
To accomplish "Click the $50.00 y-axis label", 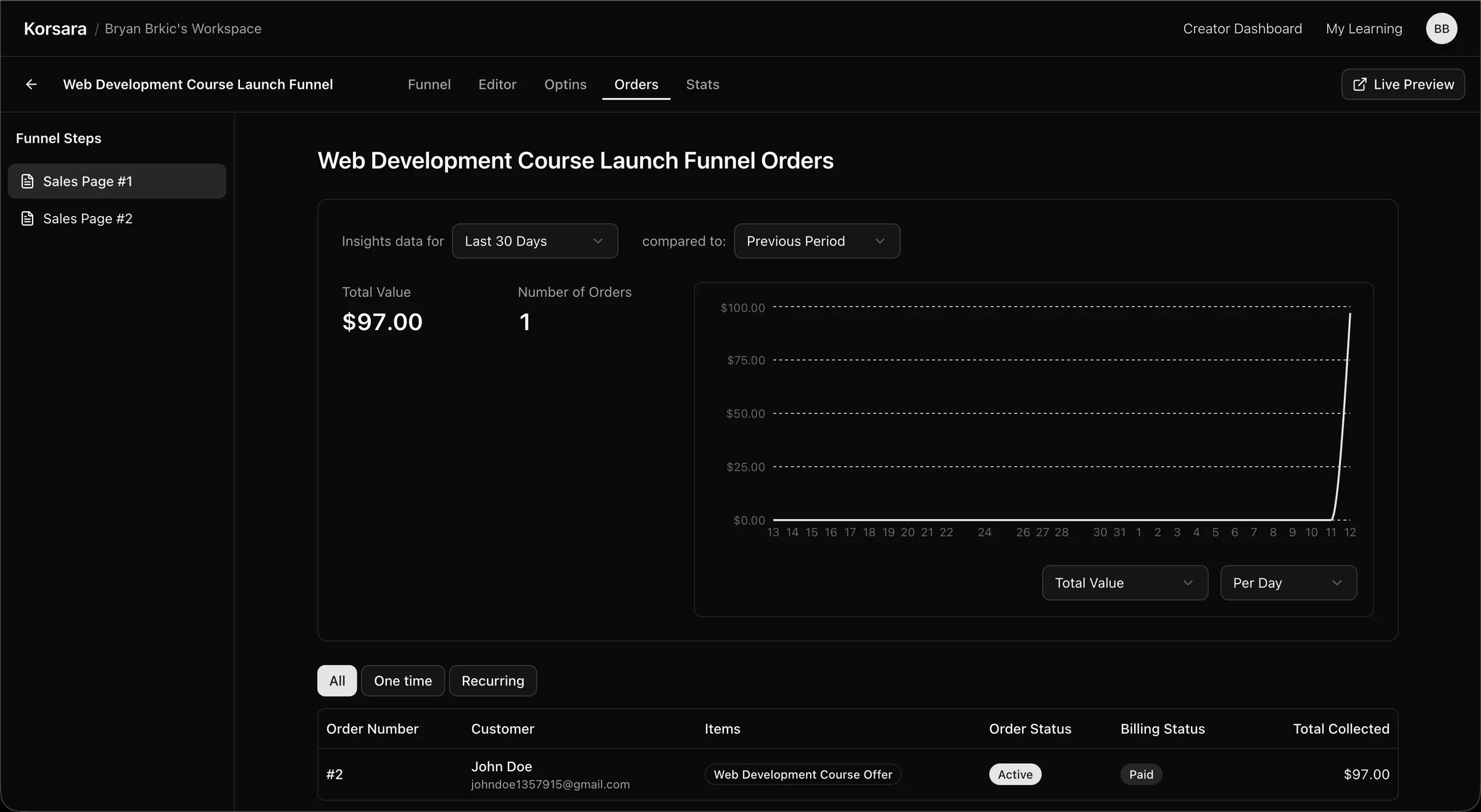I will tap(745, 413).
